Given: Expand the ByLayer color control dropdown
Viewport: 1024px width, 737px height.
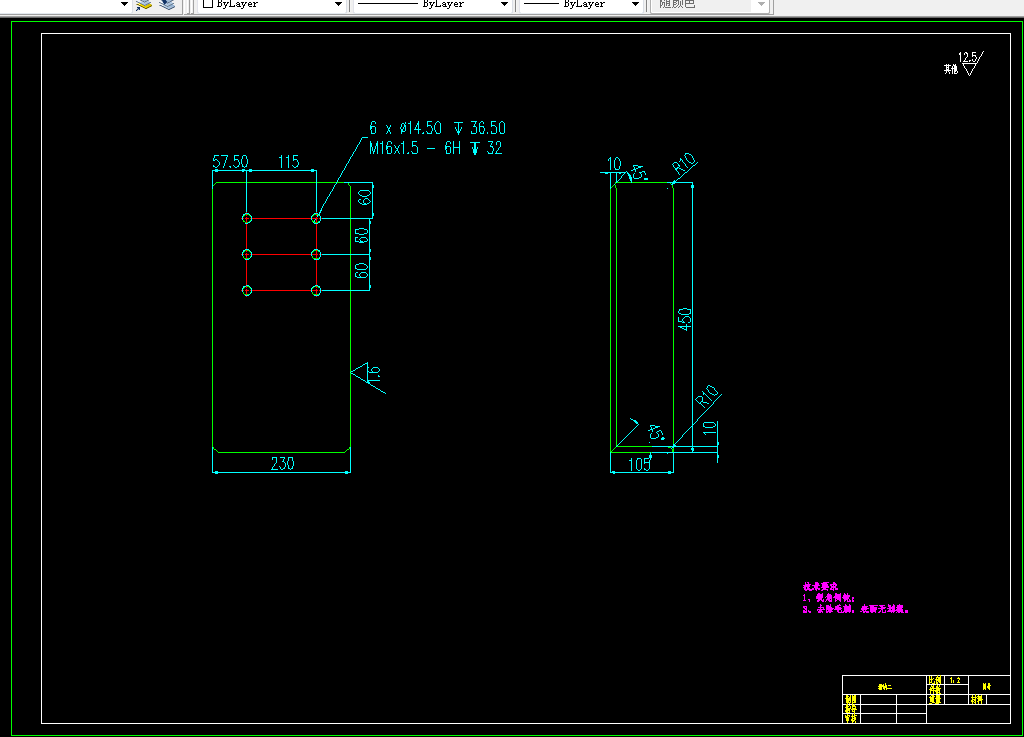Looking at the screenshot, I should pyautogui.click(x=338, y=4).
